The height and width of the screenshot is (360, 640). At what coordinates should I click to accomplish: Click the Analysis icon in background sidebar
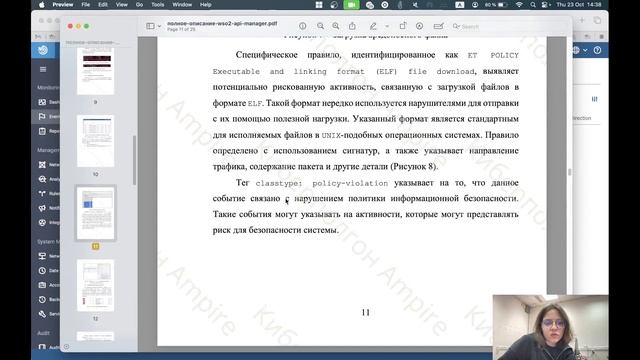click(x=42, y=179)
